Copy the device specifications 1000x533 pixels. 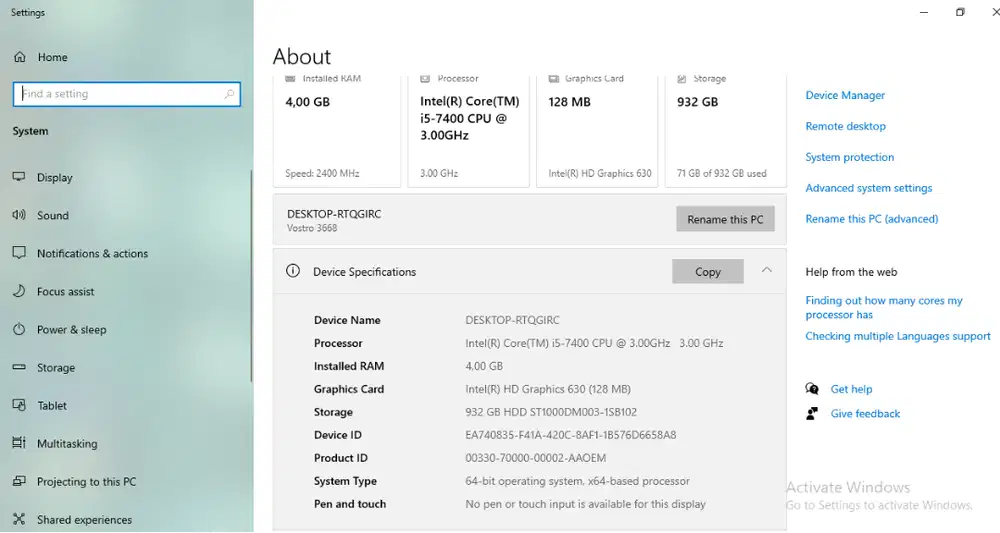click(x=707, y=271)
